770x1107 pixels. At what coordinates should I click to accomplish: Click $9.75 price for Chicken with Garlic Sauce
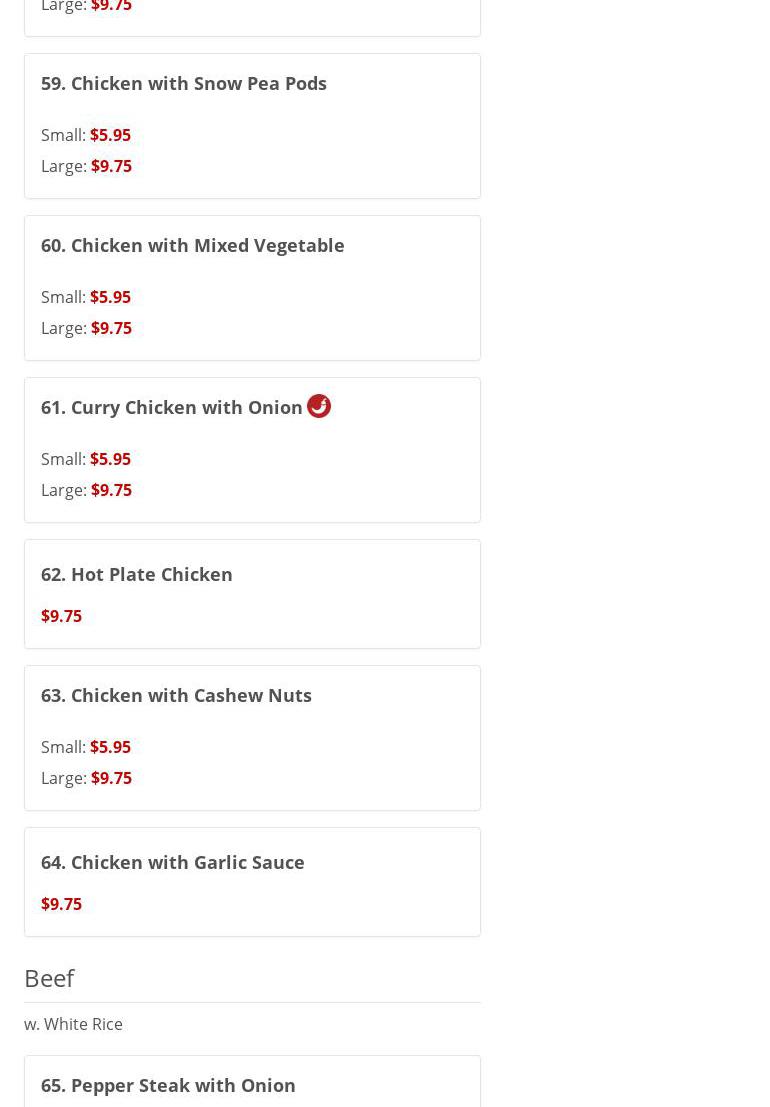click(x=62, y=904)
